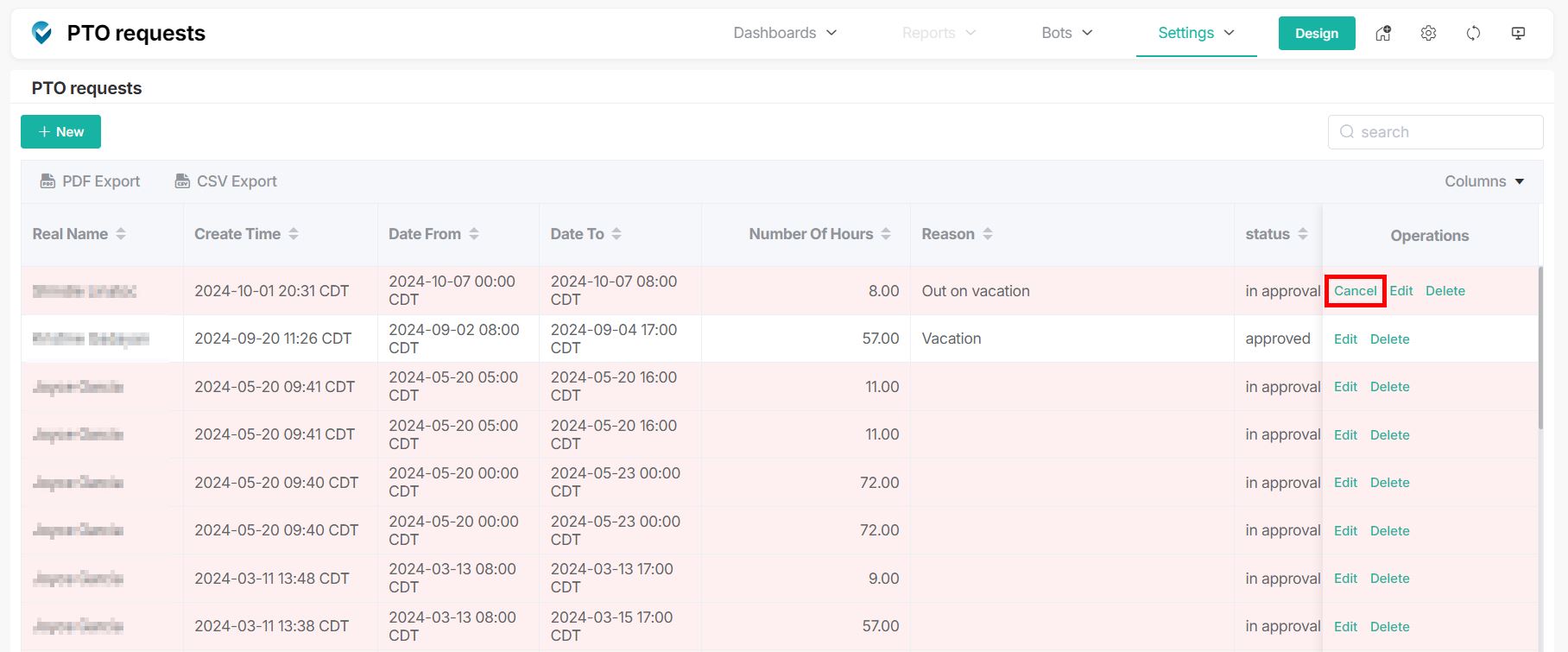Viewport: 1568px width, 652px height.
Task: Click the app logo beside PTO requests
Action: [x=41, y=33]
